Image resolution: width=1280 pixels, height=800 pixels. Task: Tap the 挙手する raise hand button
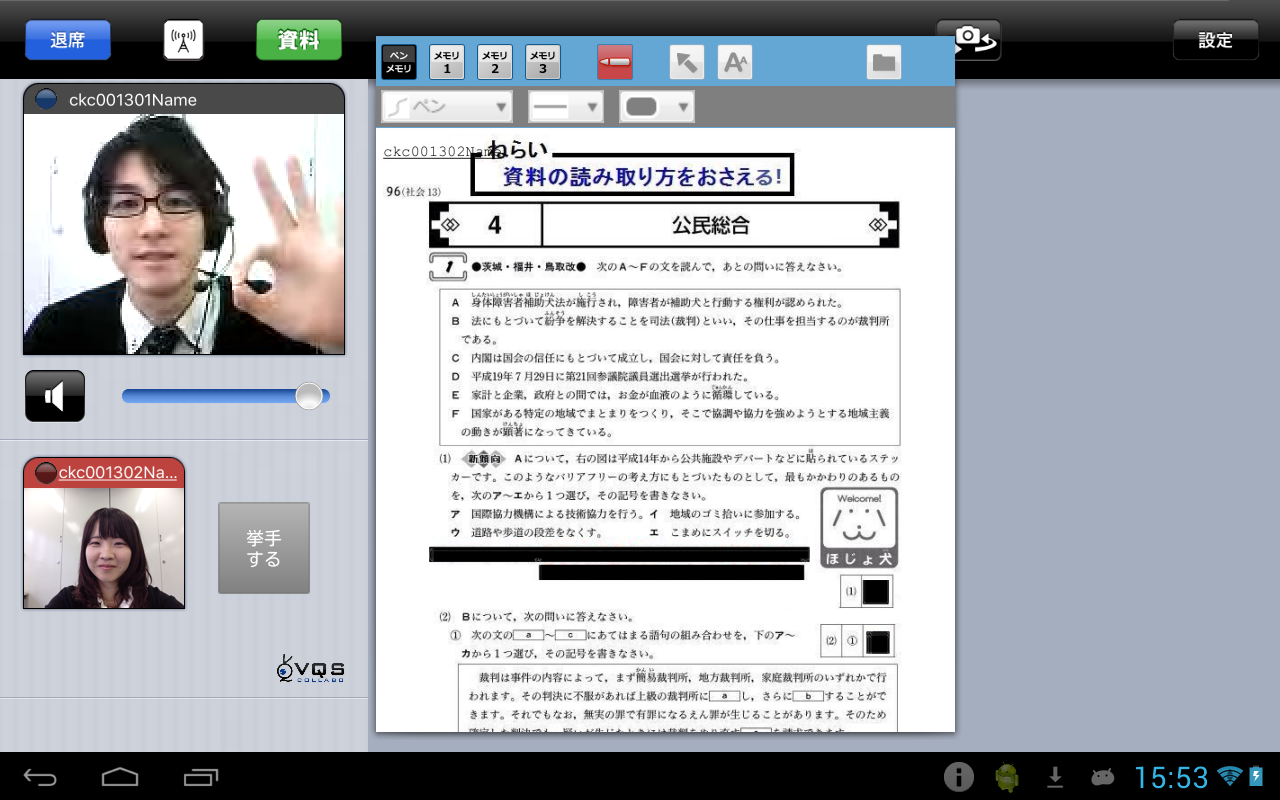264,548
